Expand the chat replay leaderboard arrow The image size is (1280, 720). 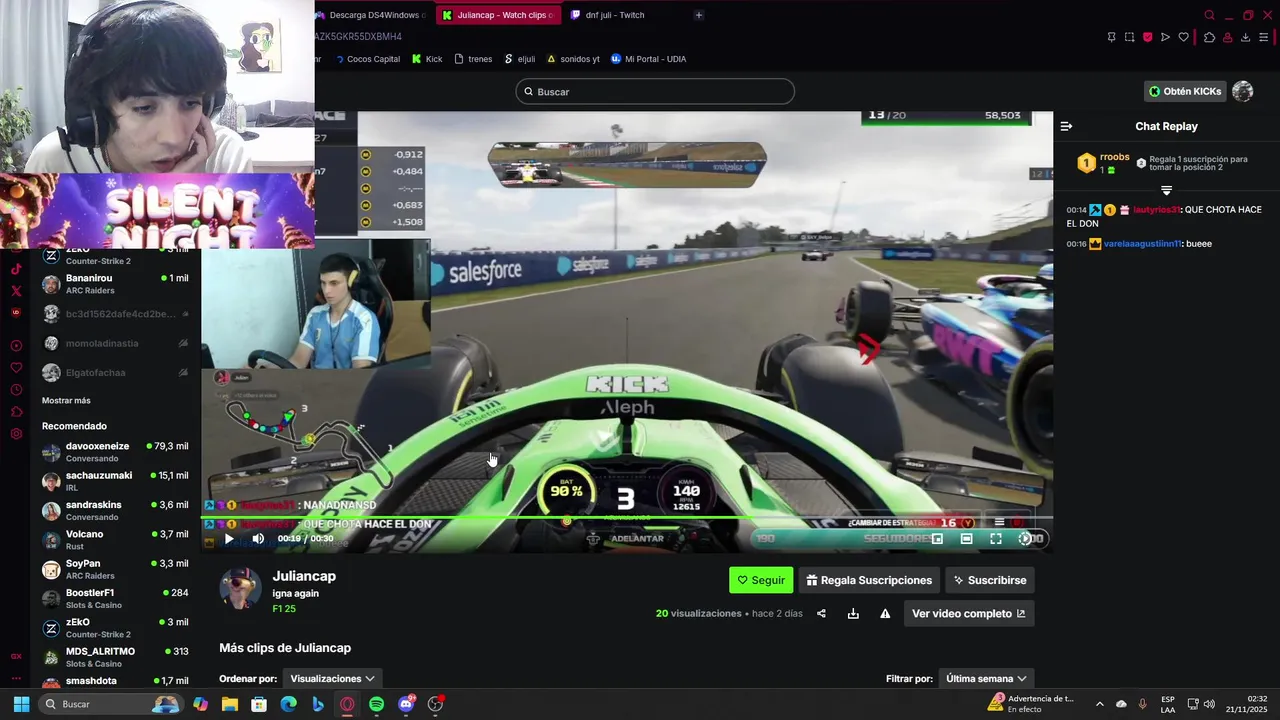[1166, 190]
